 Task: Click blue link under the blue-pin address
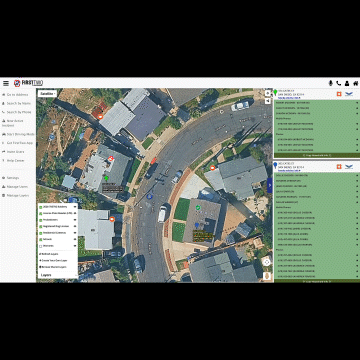[x=289, y=170]
